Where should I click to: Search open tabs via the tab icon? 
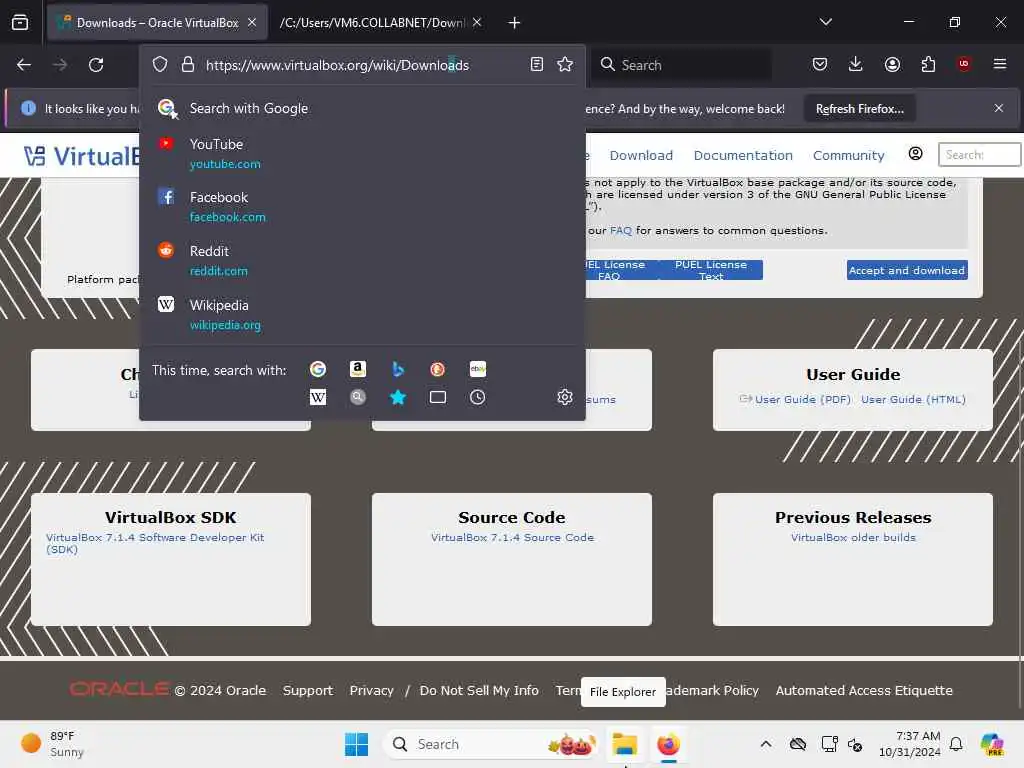click(438, 397)
